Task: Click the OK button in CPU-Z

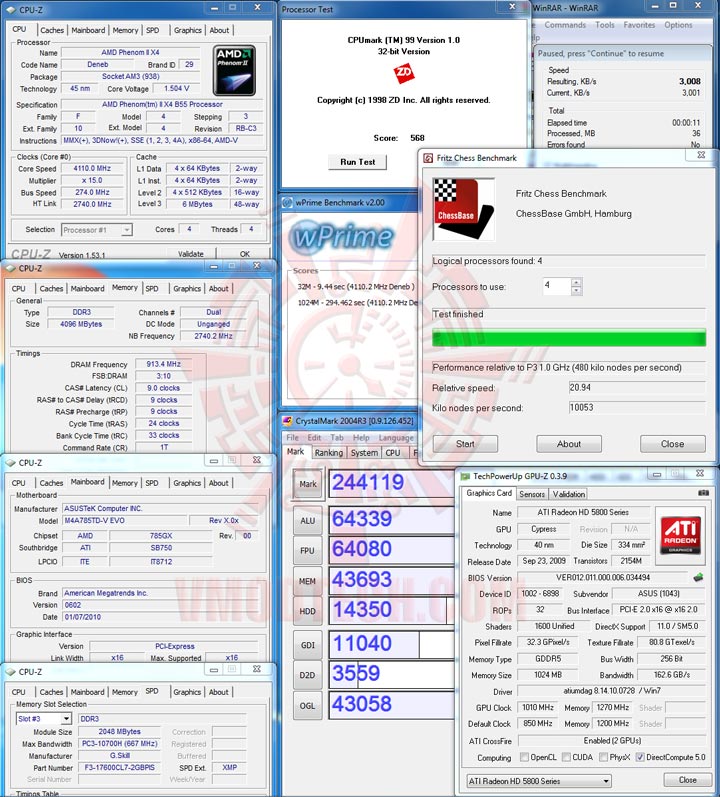Action: 244,254
